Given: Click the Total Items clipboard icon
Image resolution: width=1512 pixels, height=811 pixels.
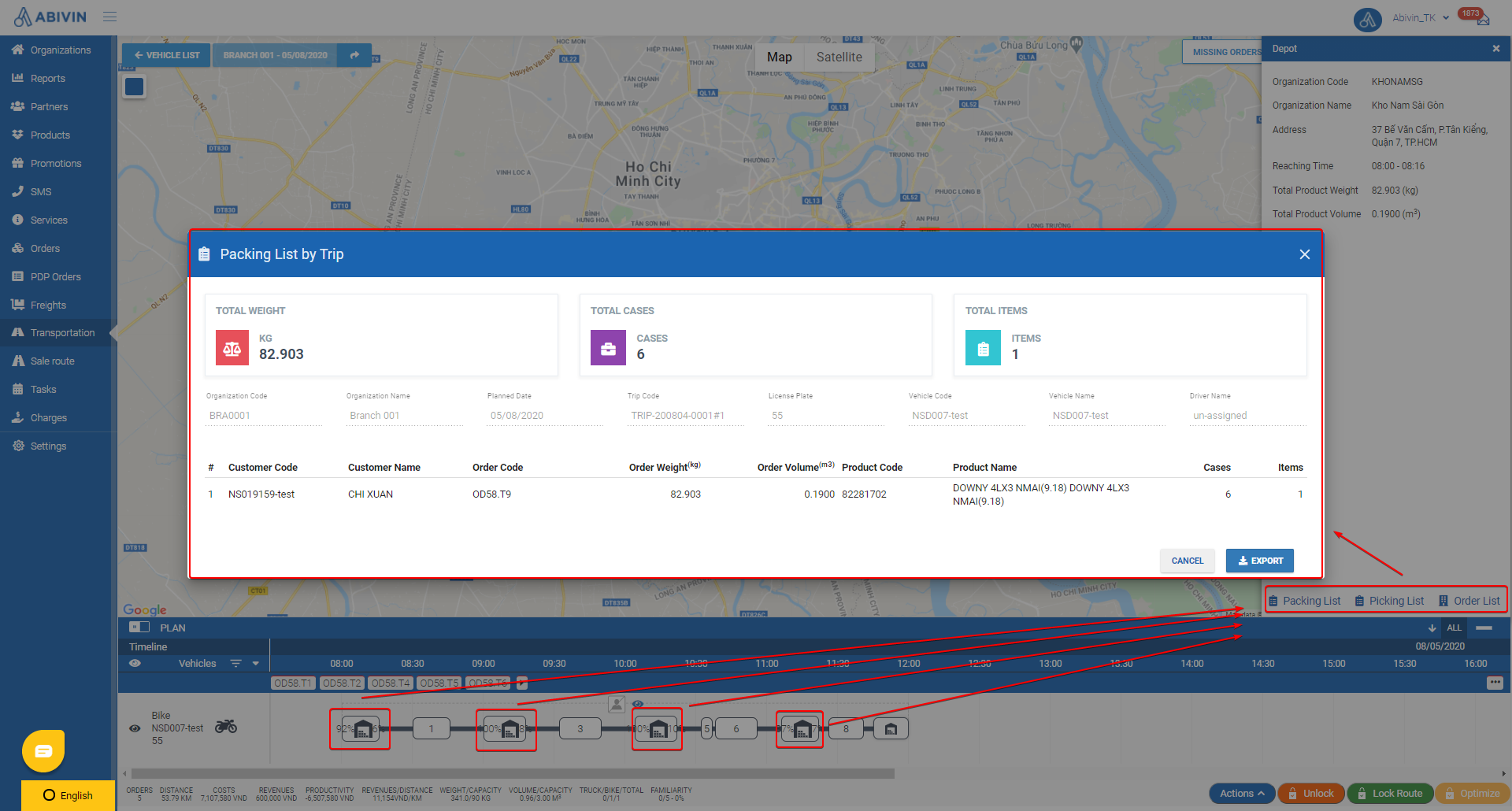Looking at the screenshot, I should (x=983, y=348).
